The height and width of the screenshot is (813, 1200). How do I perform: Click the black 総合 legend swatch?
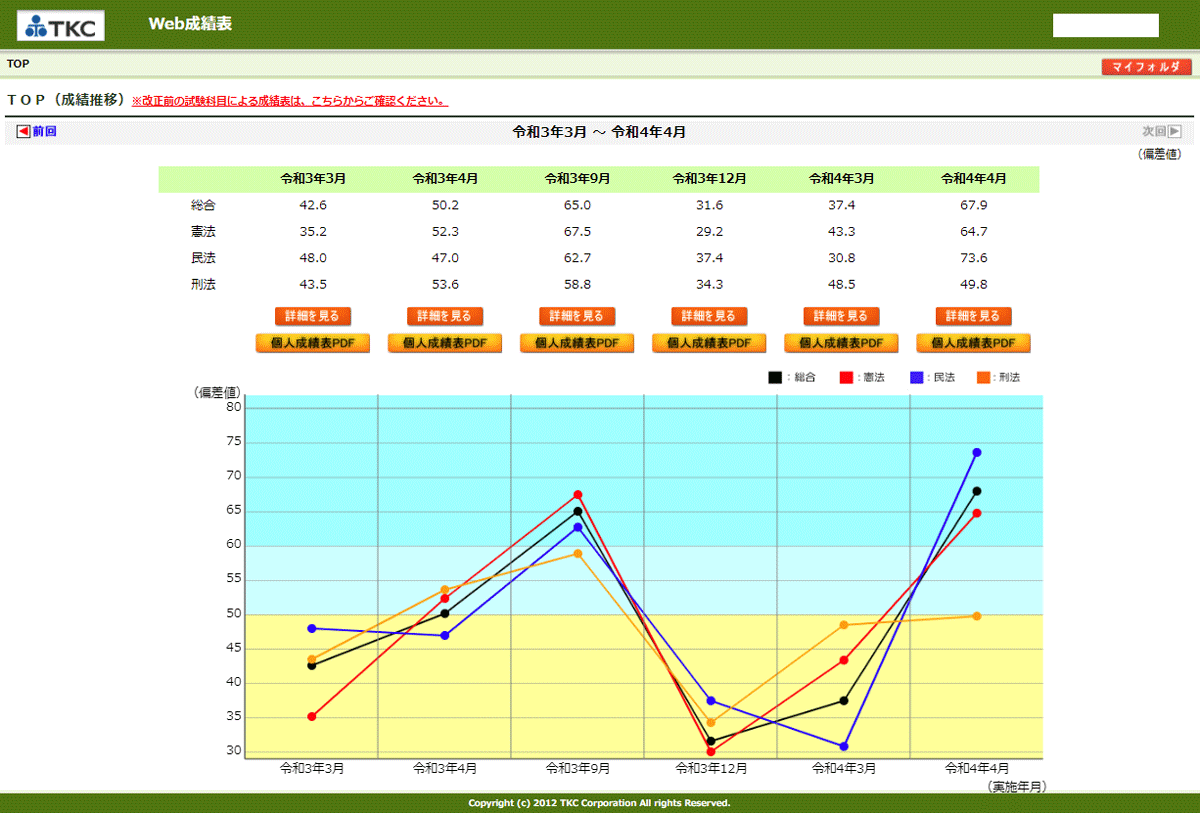tap(775, 377)
